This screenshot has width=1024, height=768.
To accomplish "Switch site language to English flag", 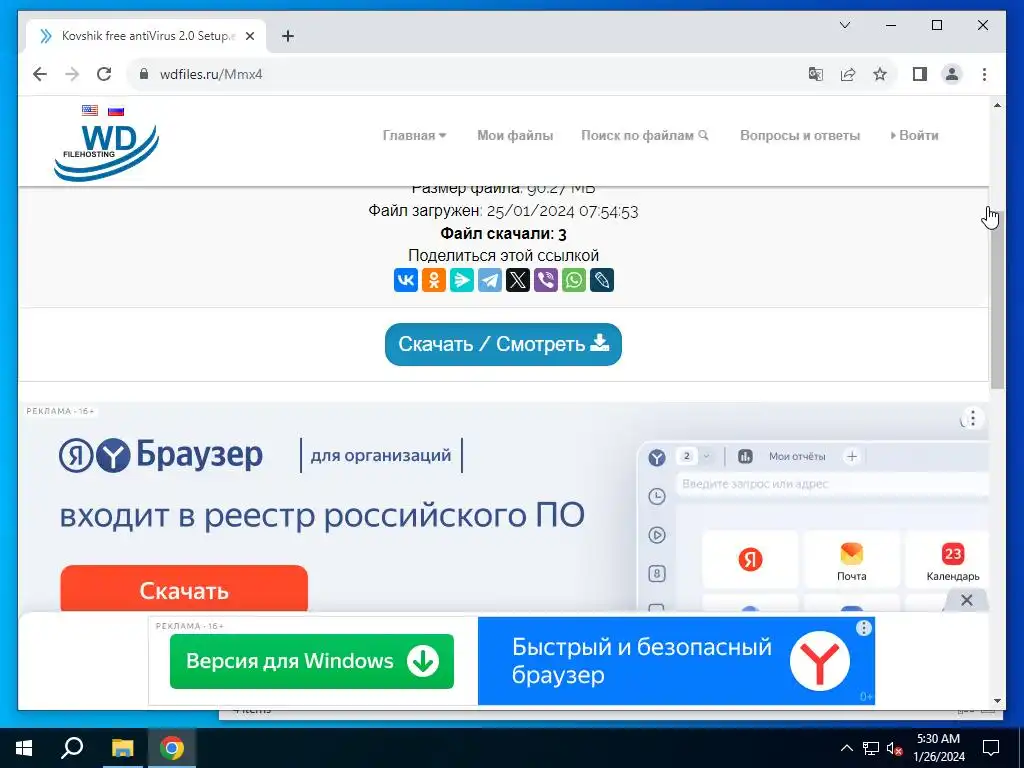I will (90, 110).
